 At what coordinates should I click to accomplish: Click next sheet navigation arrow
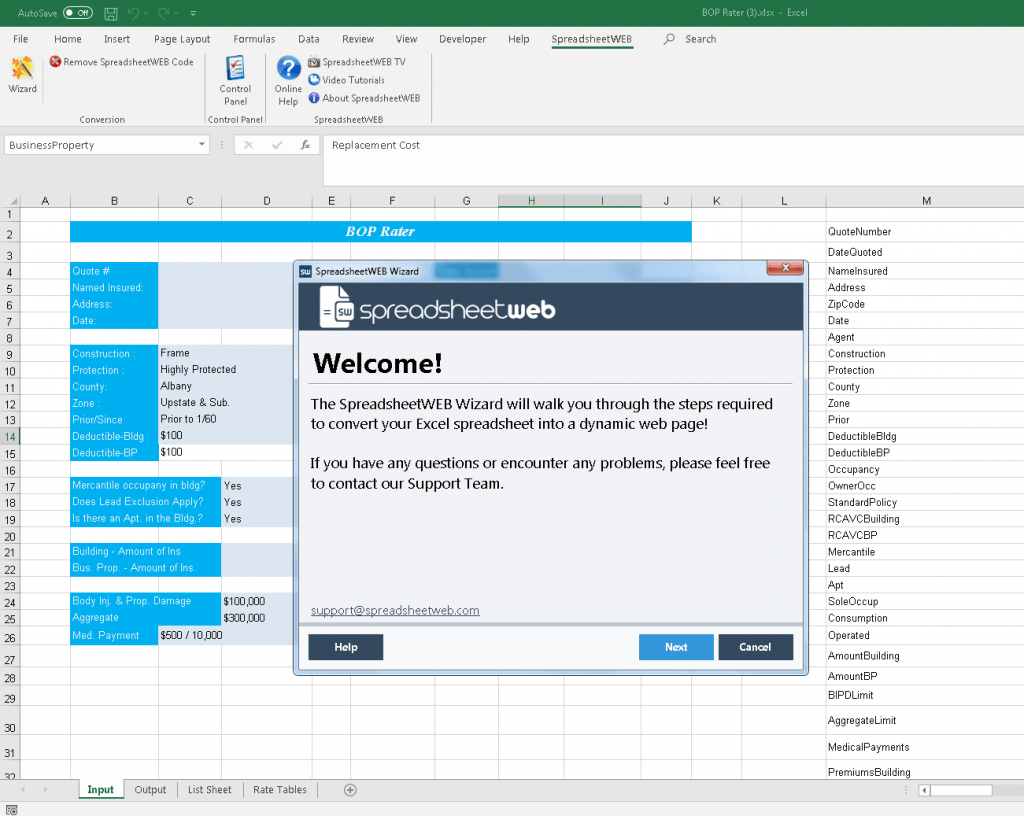[x=45, y=790]
